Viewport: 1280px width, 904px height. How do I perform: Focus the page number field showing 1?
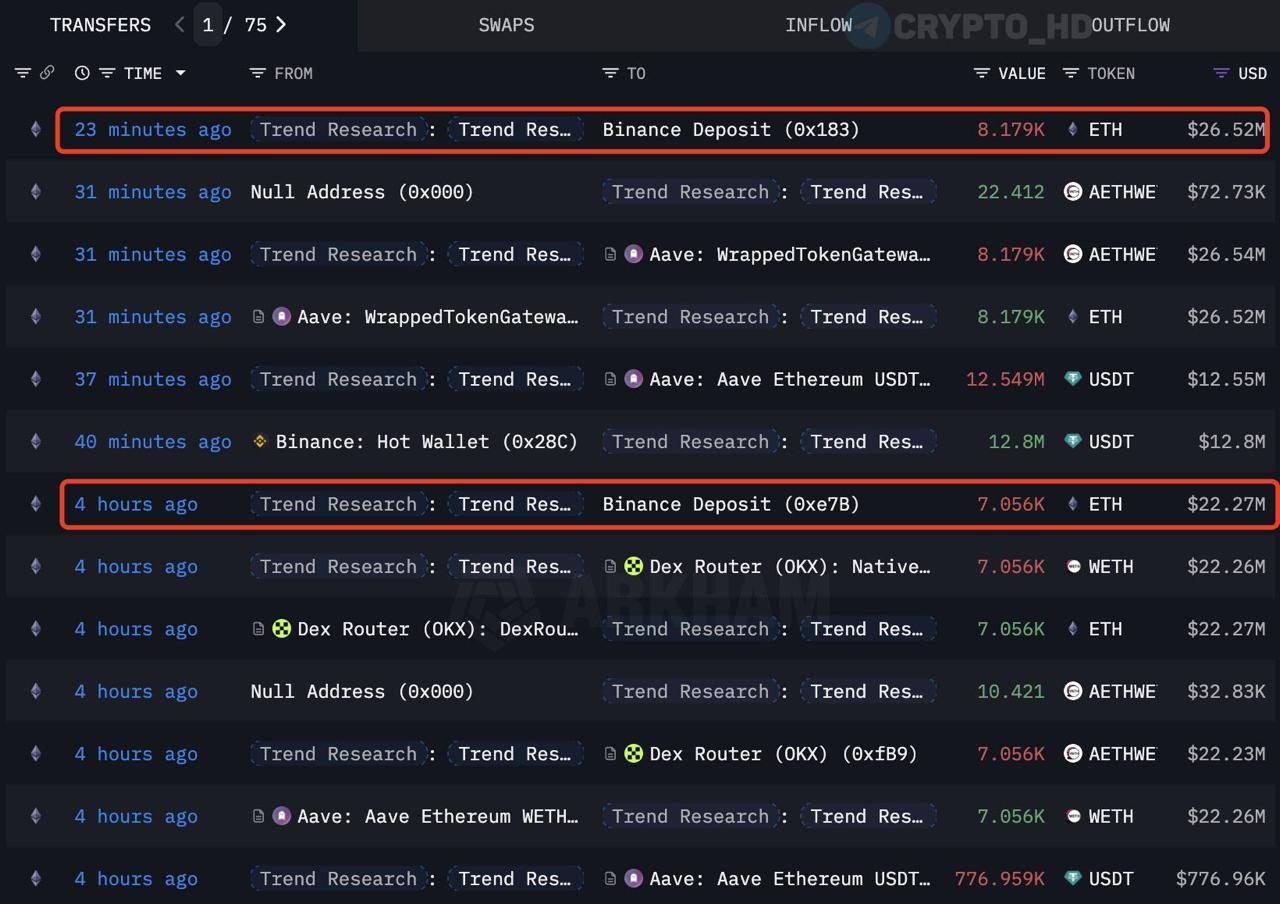[207, 25]
